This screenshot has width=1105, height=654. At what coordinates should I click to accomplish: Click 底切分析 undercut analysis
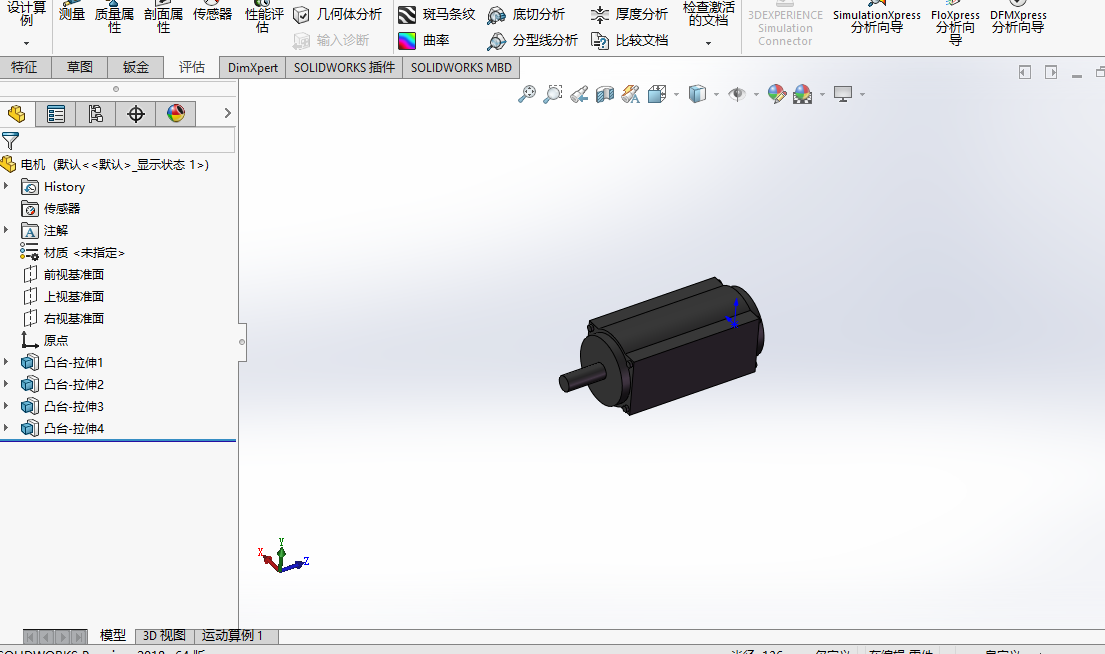[x=526, y=14]
